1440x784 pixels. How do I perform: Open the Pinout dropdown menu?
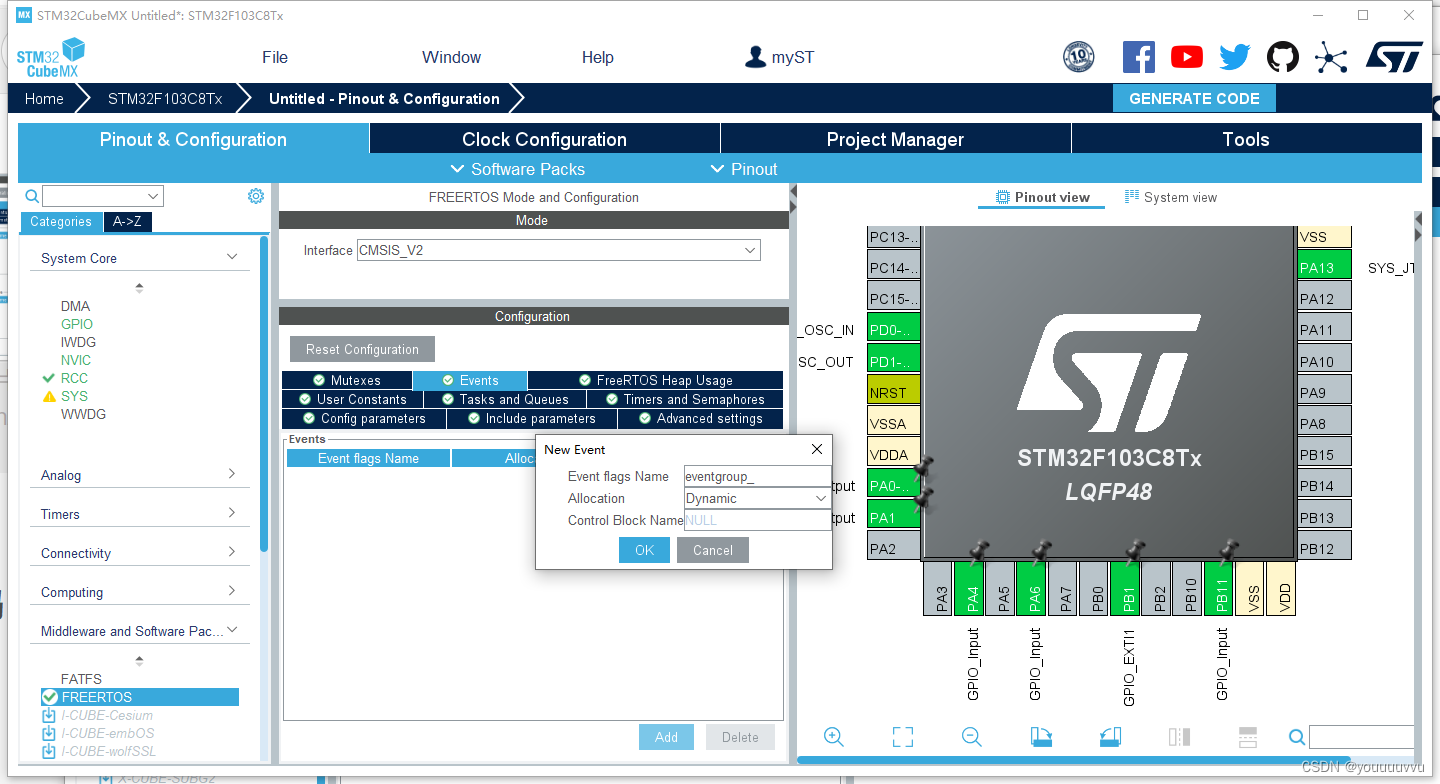[744, 169]
